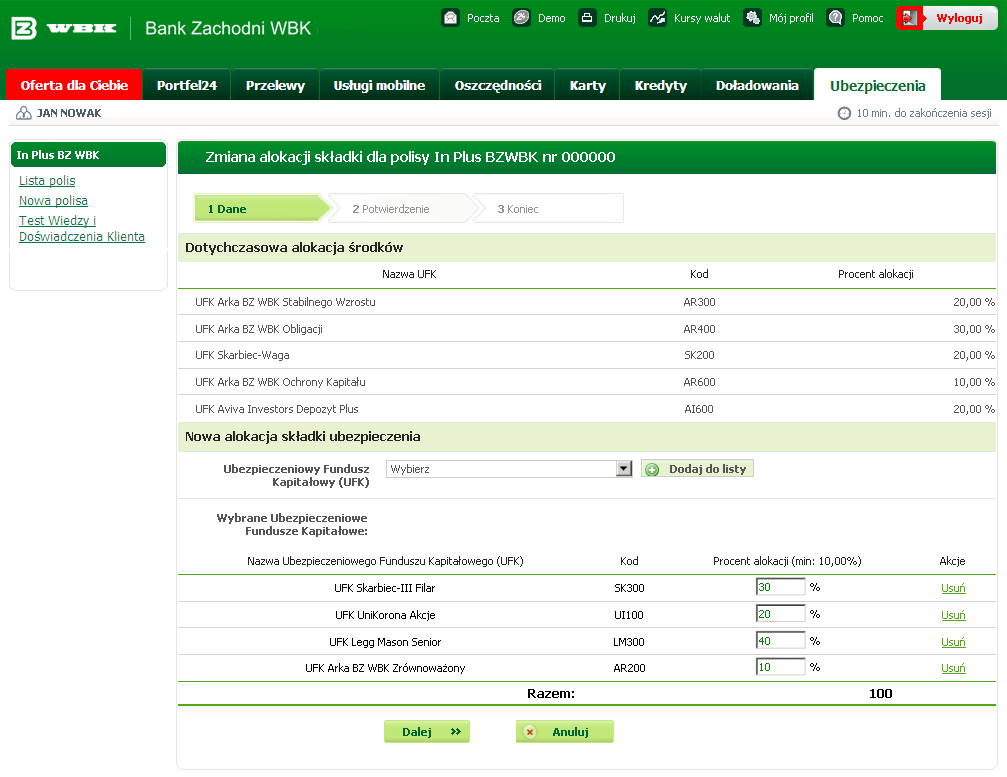This screenshot has width=1007, height=777.
Task: Click the BZ WBK bank logo
Action: pos(64,28)
